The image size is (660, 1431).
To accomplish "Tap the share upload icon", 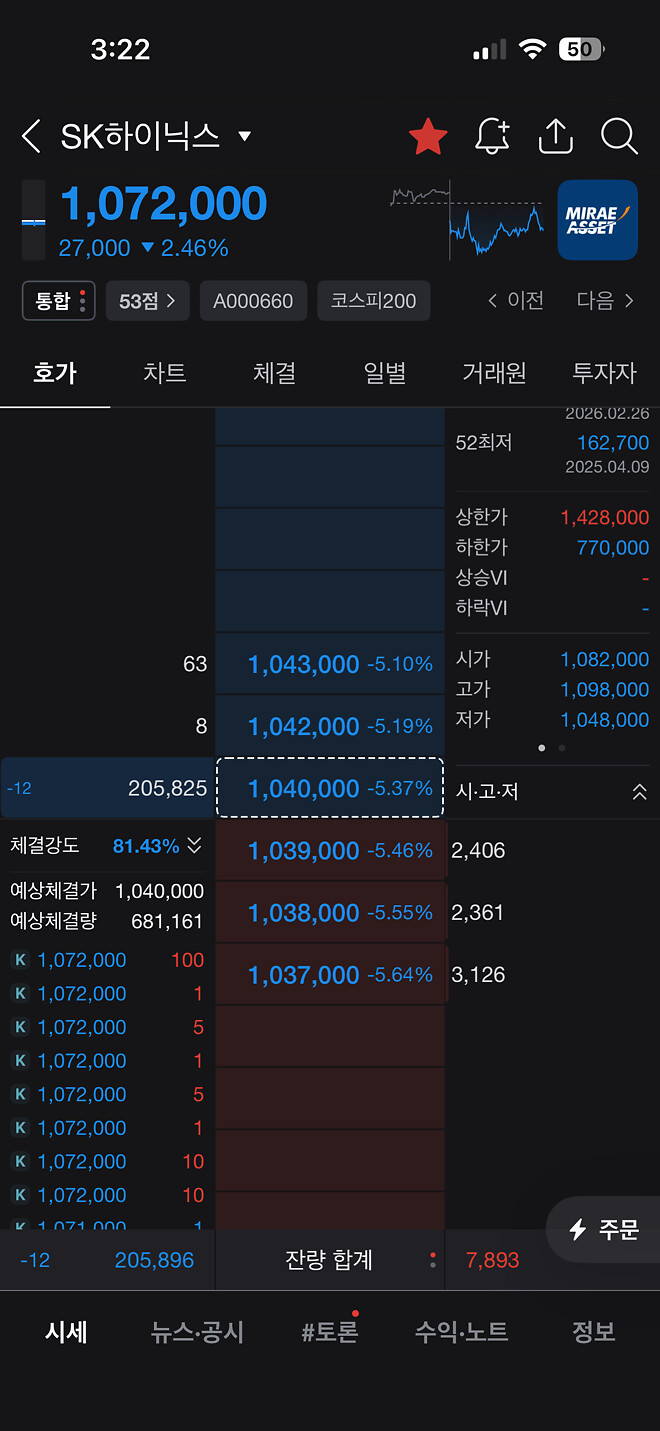I will coord(555,137).
